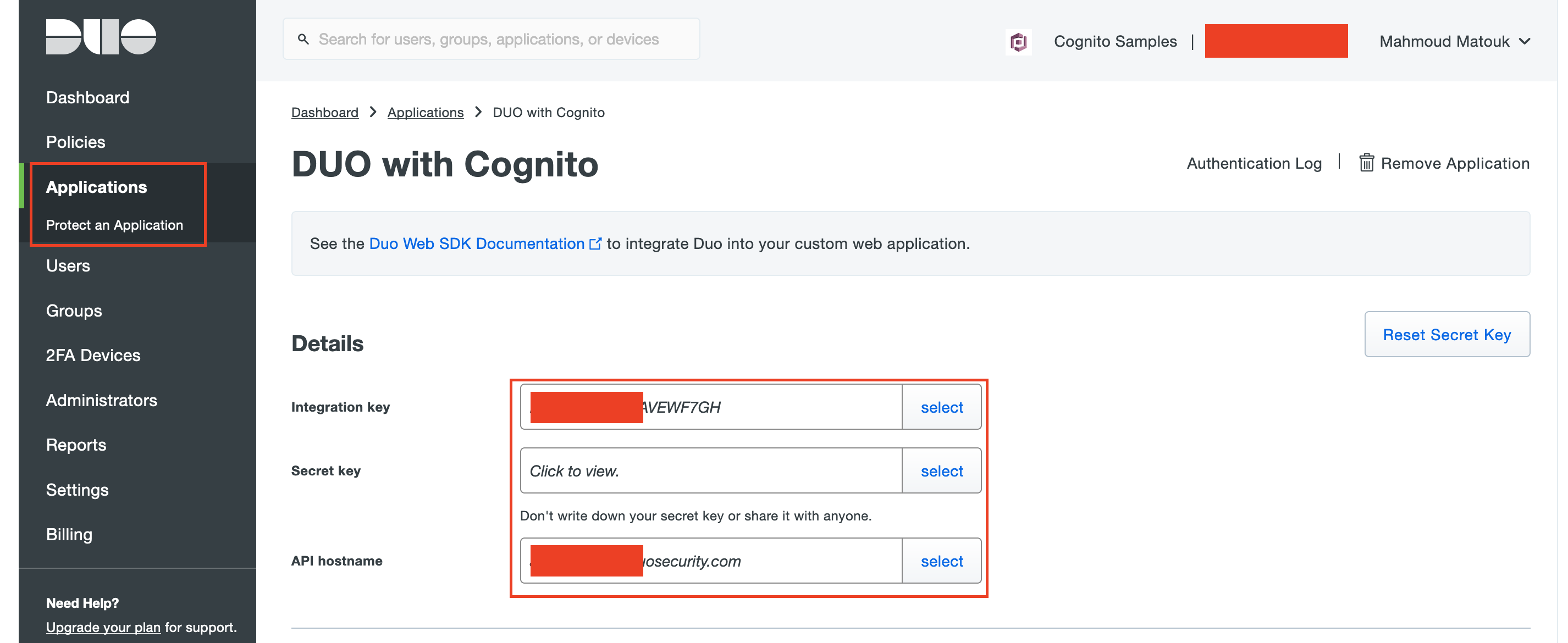The width and height of the screenshot is (1568, 643).
Task: Click the Reset Secret Key button
Action: (x=1446, y=335)
